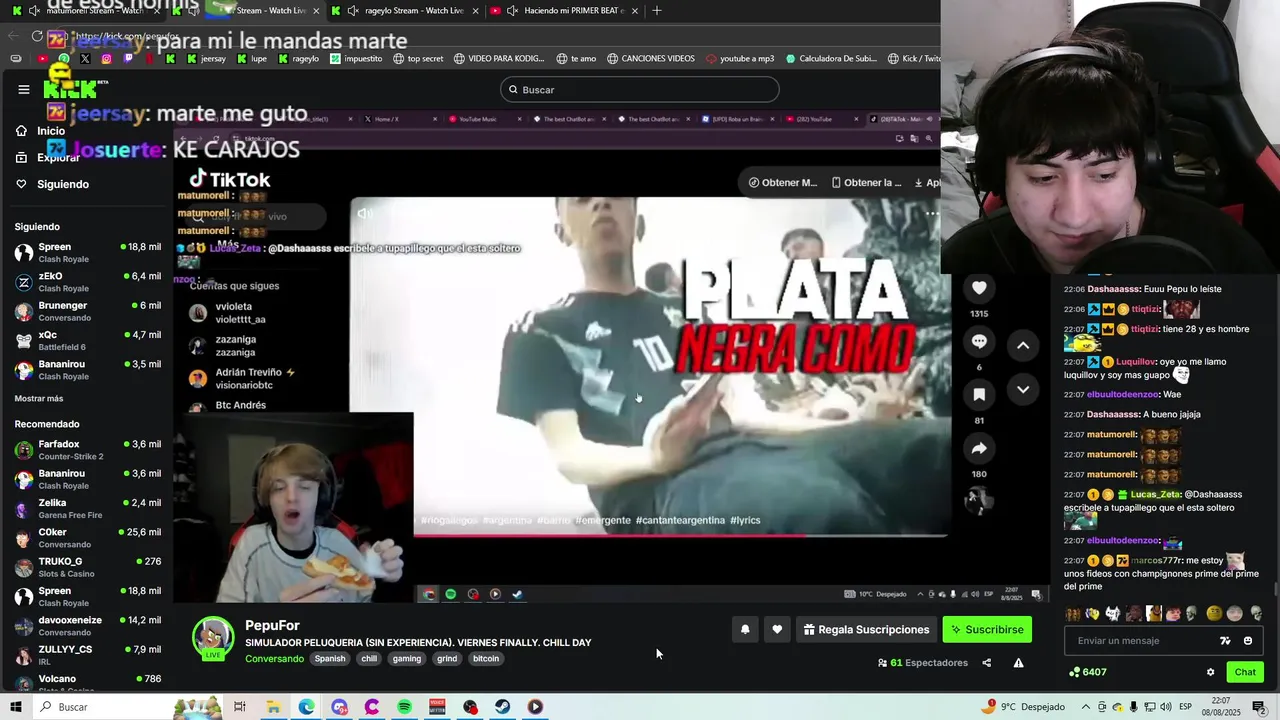Open File Explorer from taskbar
1280x720 pixels.
(x=273, y=707)
